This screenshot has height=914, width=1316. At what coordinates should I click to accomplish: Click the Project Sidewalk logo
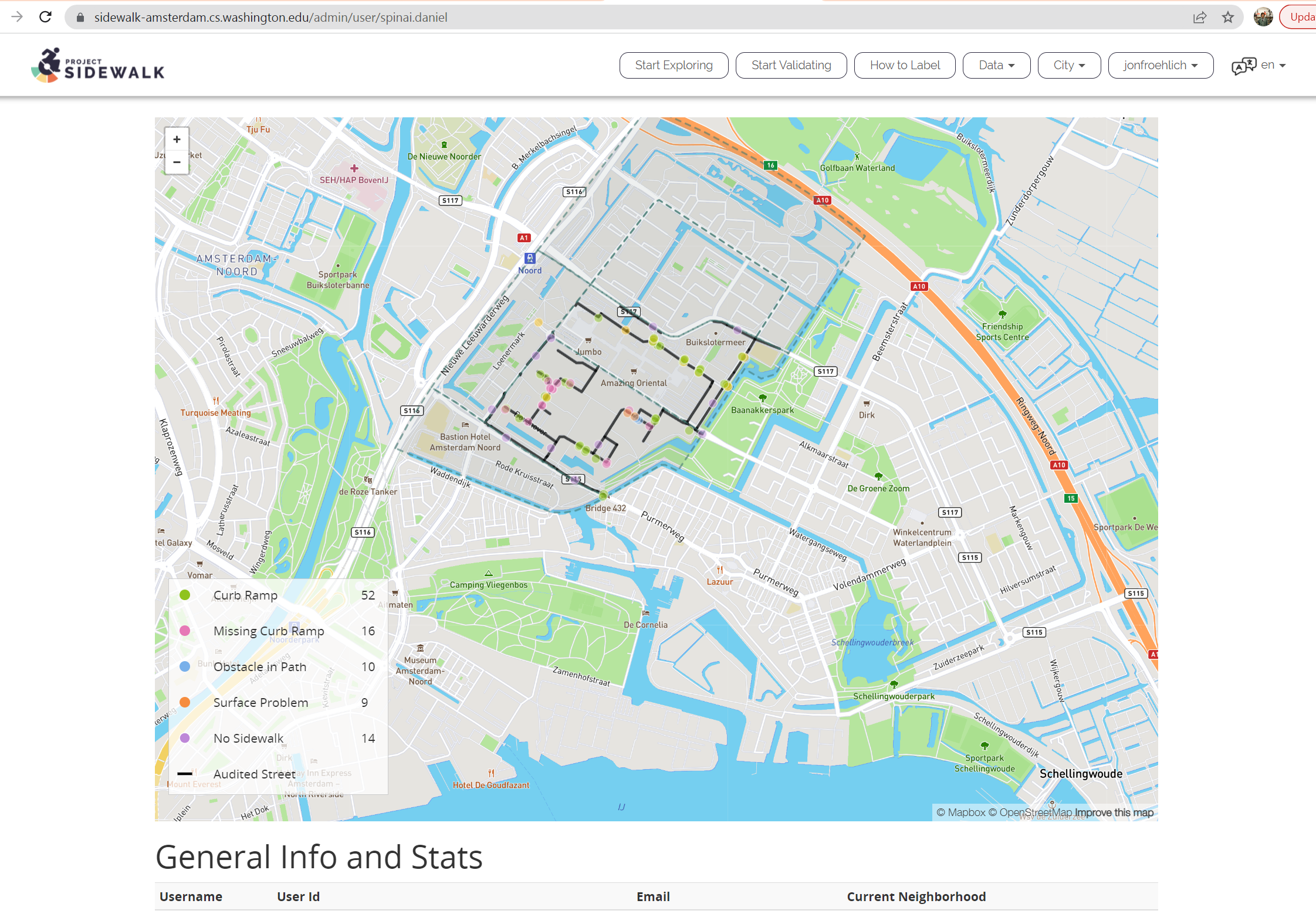98,66
